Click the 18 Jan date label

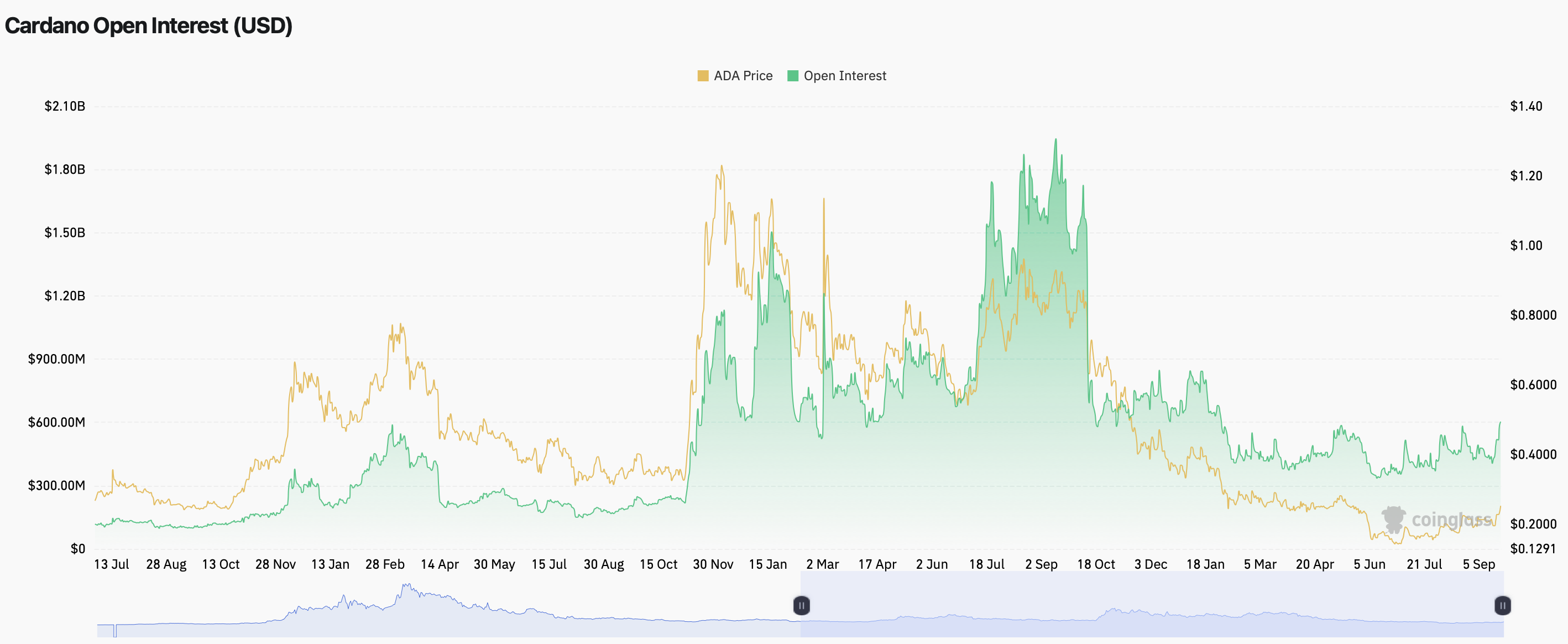1206,565
